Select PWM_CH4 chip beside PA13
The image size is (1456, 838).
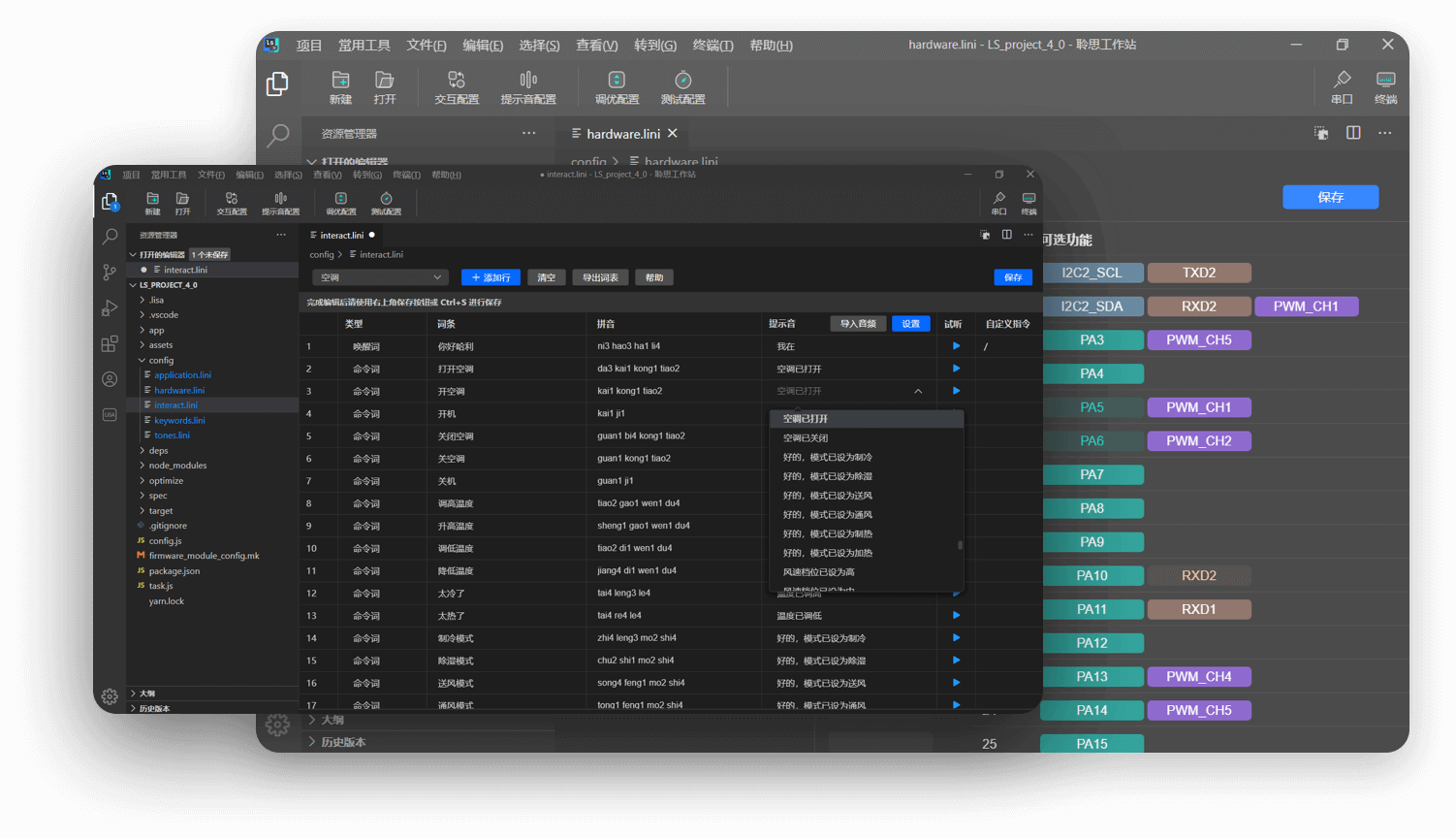pyautogui.click(x=1199, y=676)
